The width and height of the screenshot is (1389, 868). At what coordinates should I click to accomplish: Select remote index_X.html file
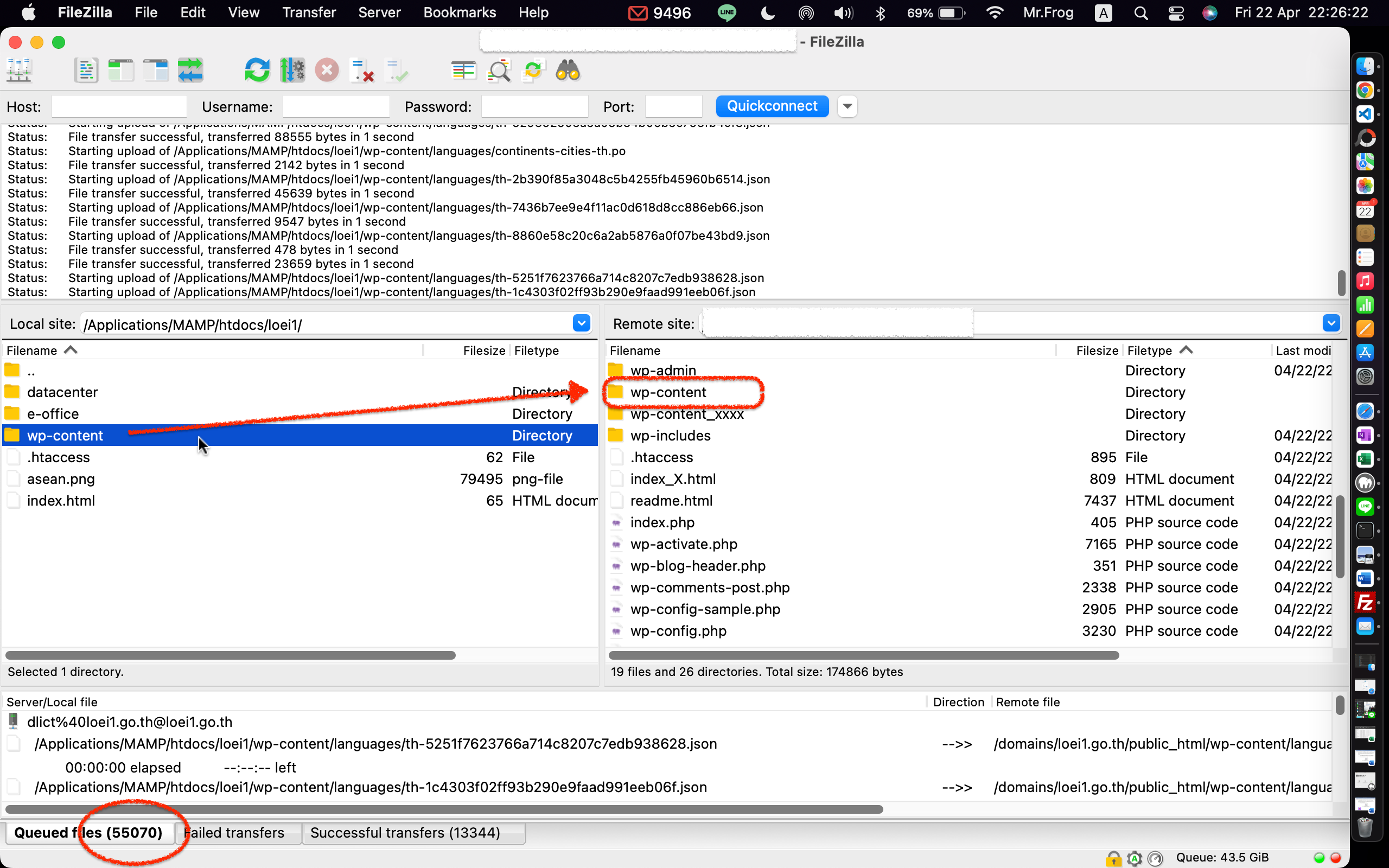[x=969, y=479]
